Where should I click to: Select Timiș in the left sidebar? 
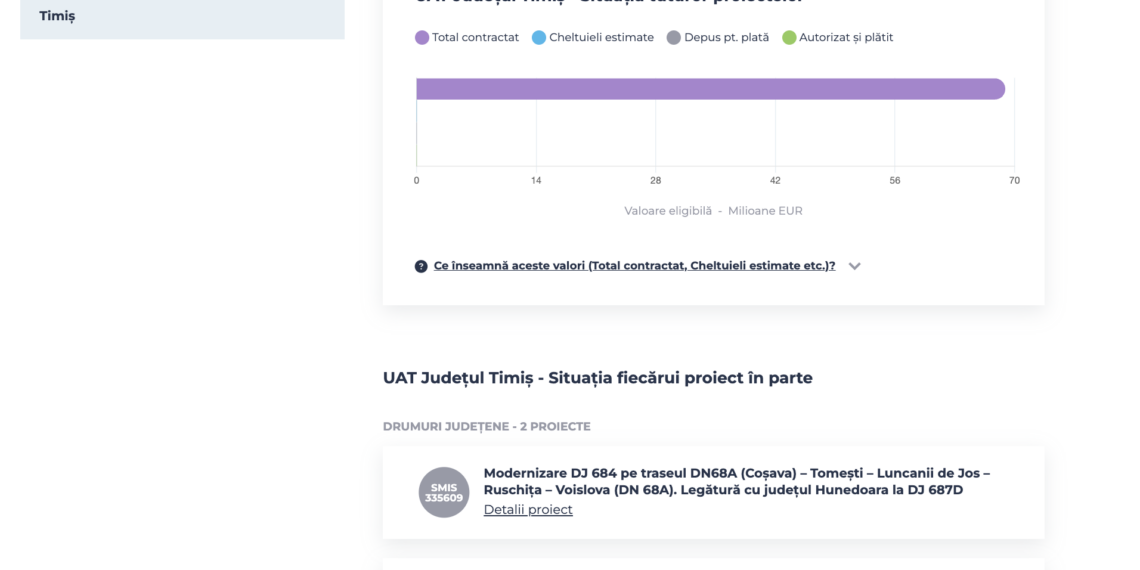tap(57, 16)
